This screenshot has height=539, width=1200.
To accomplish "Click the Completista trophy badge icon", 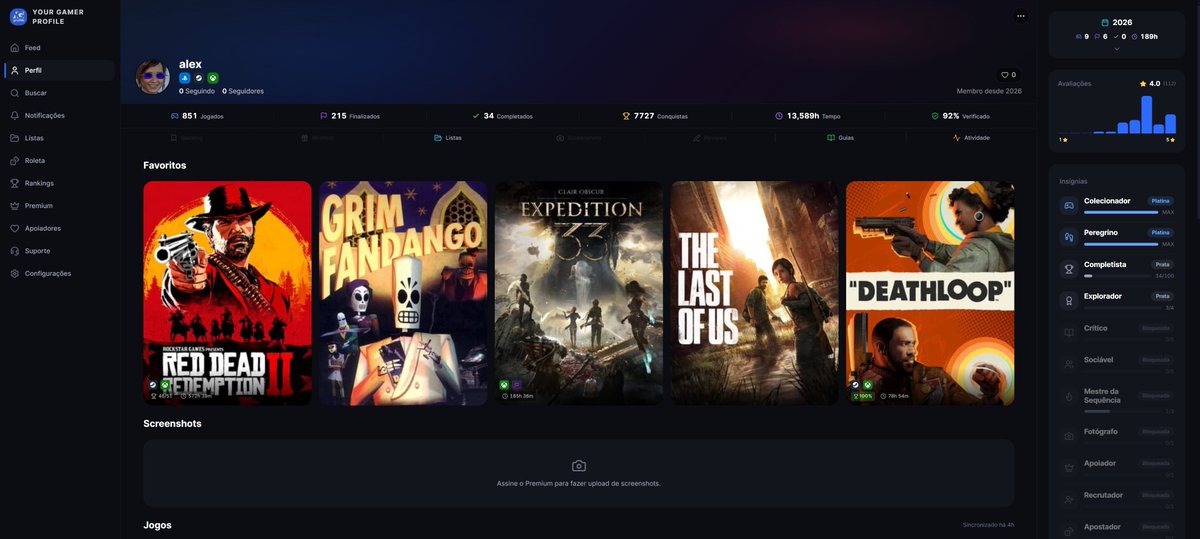I will point(1069,269).
